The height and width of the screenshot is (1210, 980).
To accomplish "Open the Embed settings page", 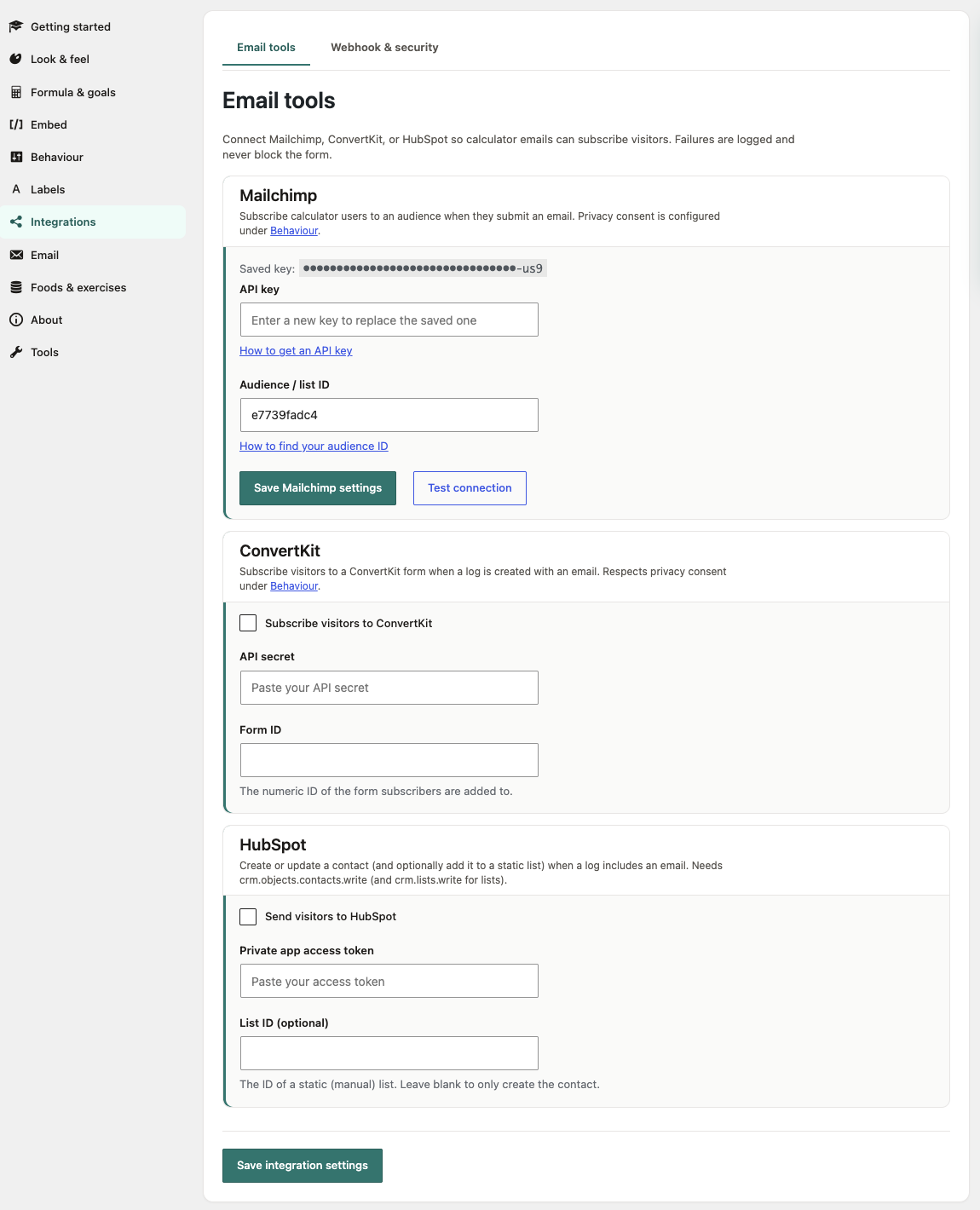I will click(93, 124).
